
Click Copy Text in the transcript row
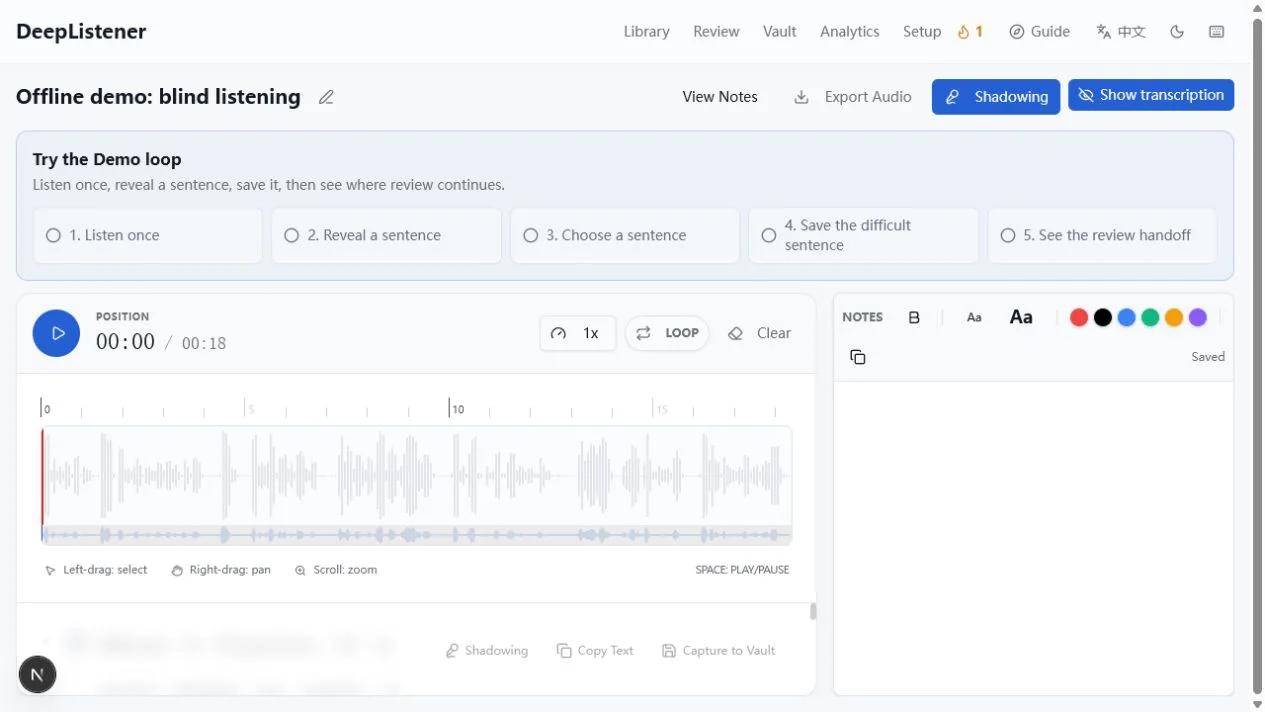tap(596, 650)
